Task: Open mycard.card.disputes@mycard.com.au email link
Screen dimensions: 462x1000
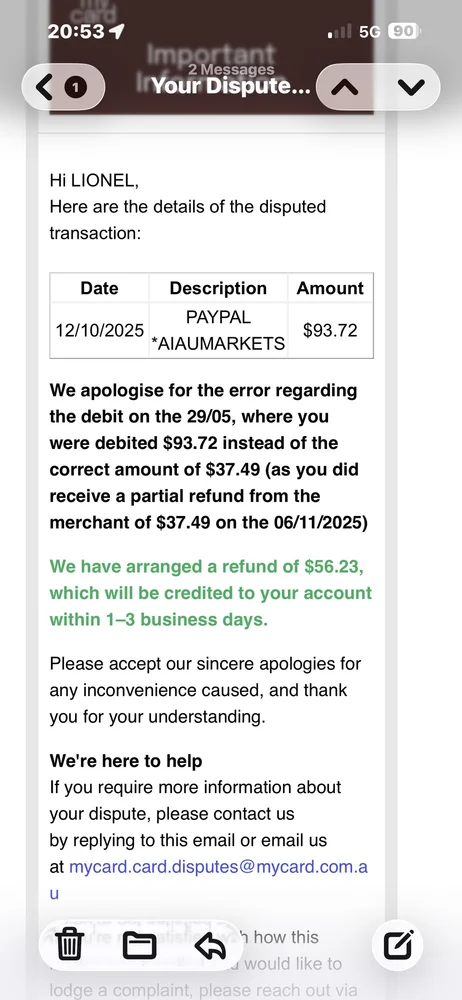Action: coord(209,880)
